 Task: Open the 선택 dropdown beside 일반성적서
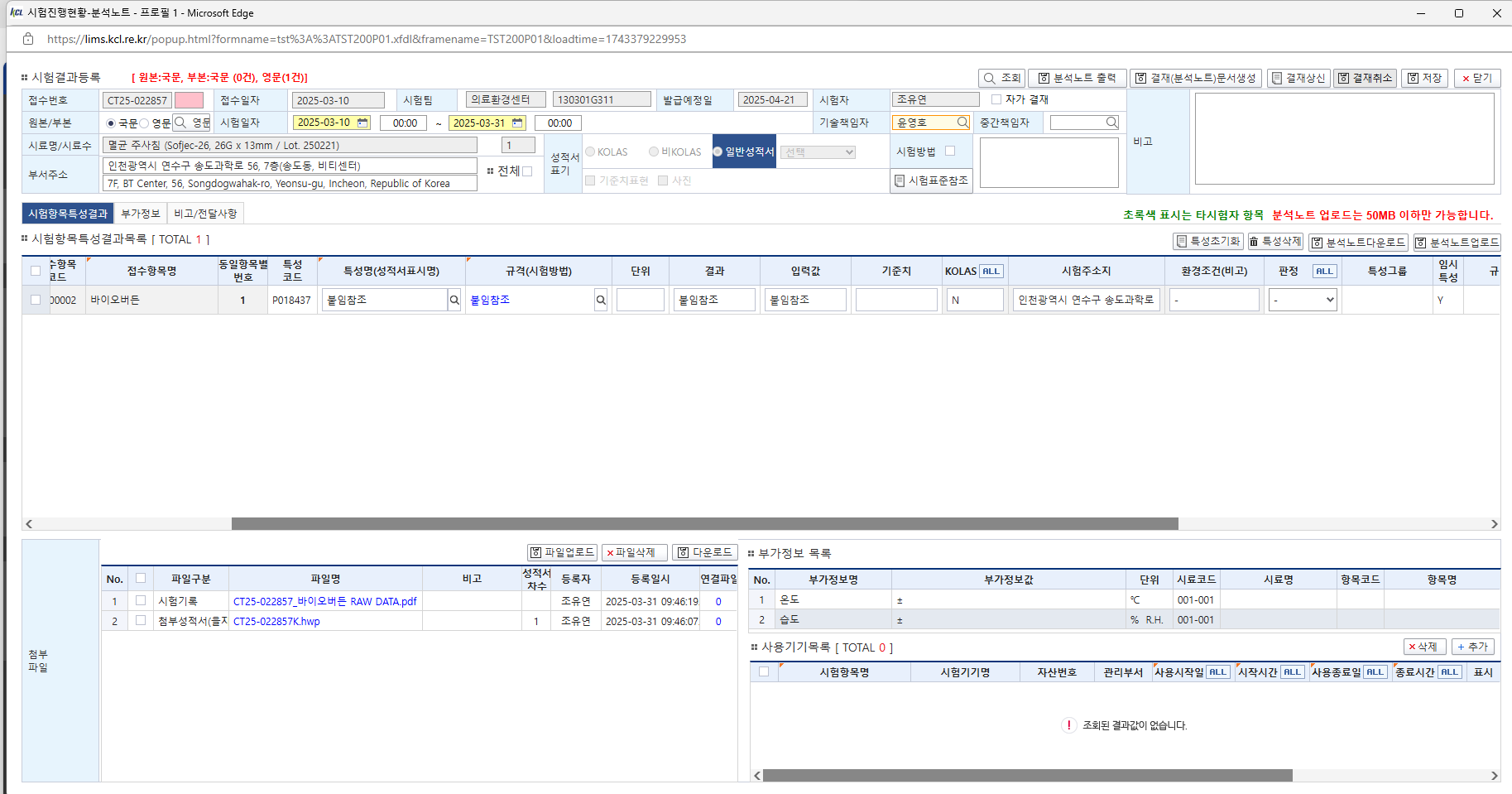click(x=818, y=152)
